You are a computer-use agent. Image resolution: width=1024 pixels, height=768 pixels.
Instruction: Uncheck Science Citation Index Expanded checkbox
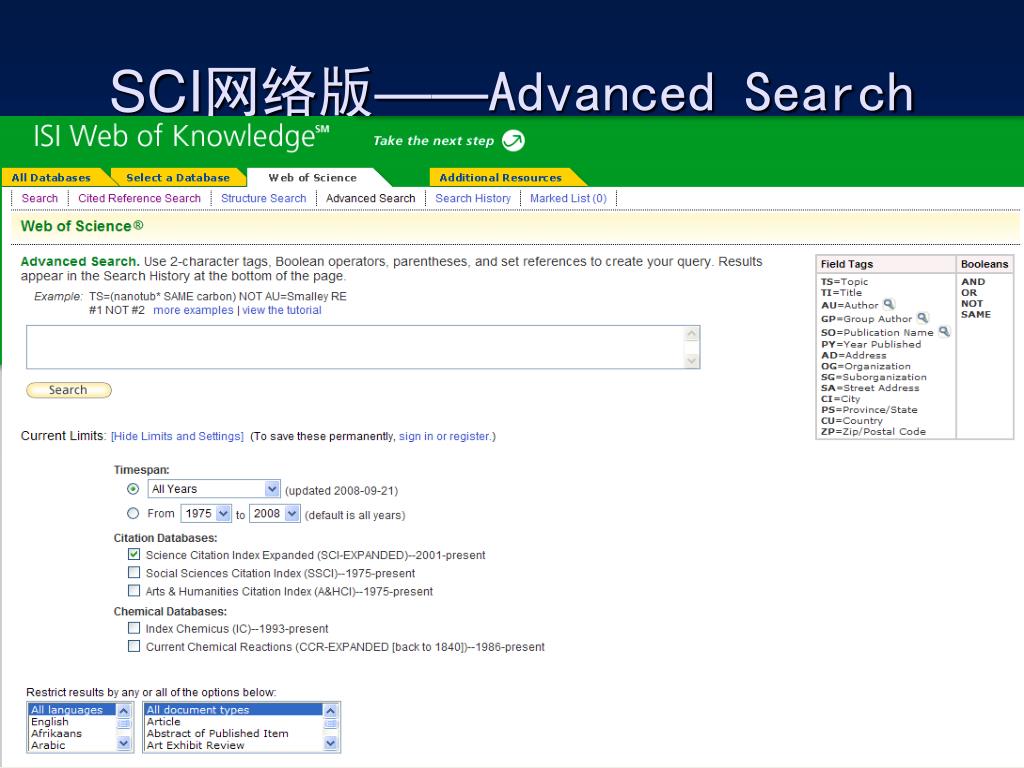tap(134, 554)
